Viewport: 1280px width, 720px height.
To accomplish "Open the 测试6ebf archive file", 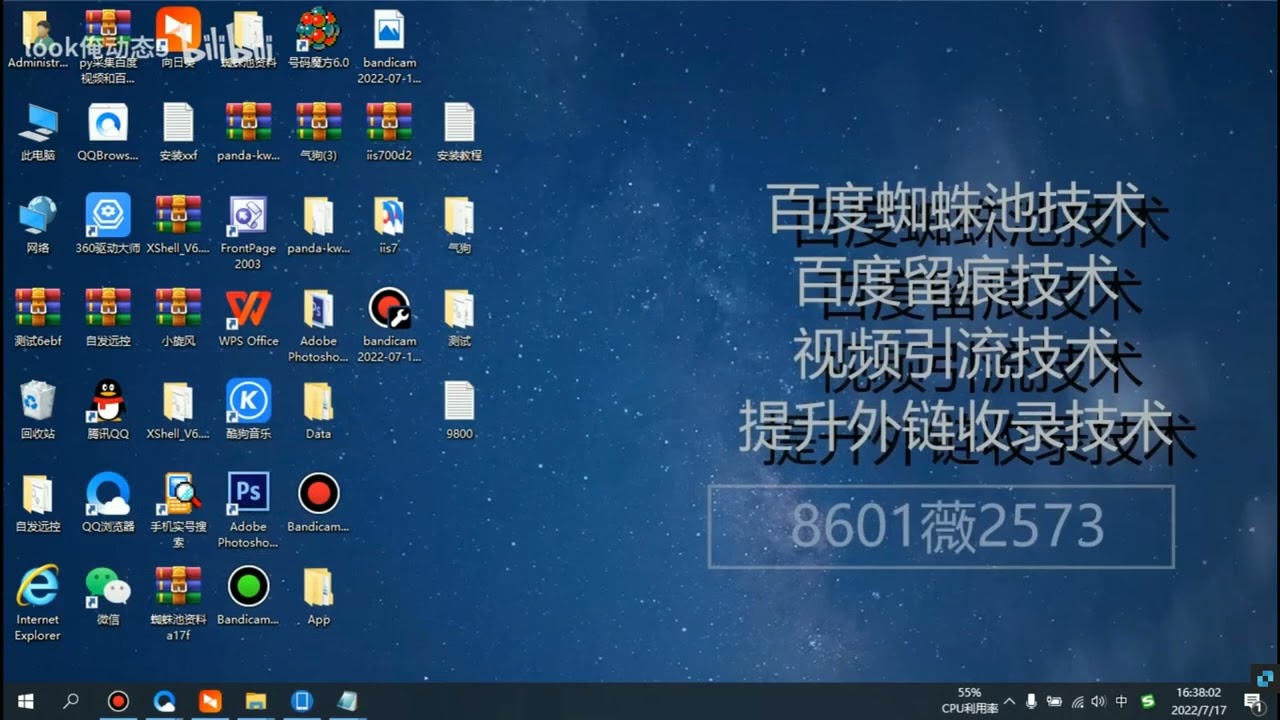I will point(37,308).
